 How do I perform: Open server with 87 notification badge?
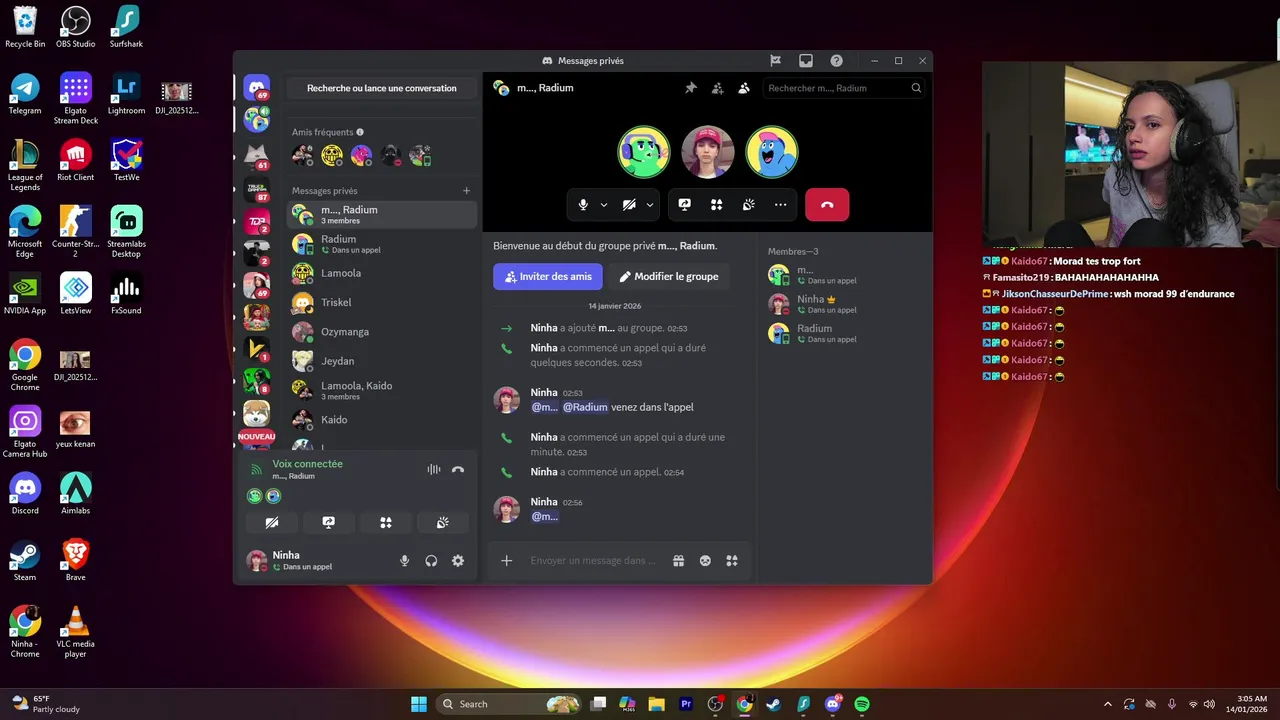257,188
